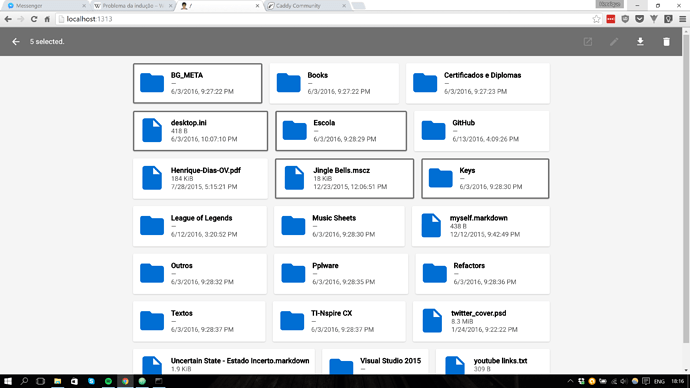Image resolution: width=690 pixels, height=388 pixels.
Task: Click Certificados e Diplomas folder icon
Action: [x=425, y=83]
